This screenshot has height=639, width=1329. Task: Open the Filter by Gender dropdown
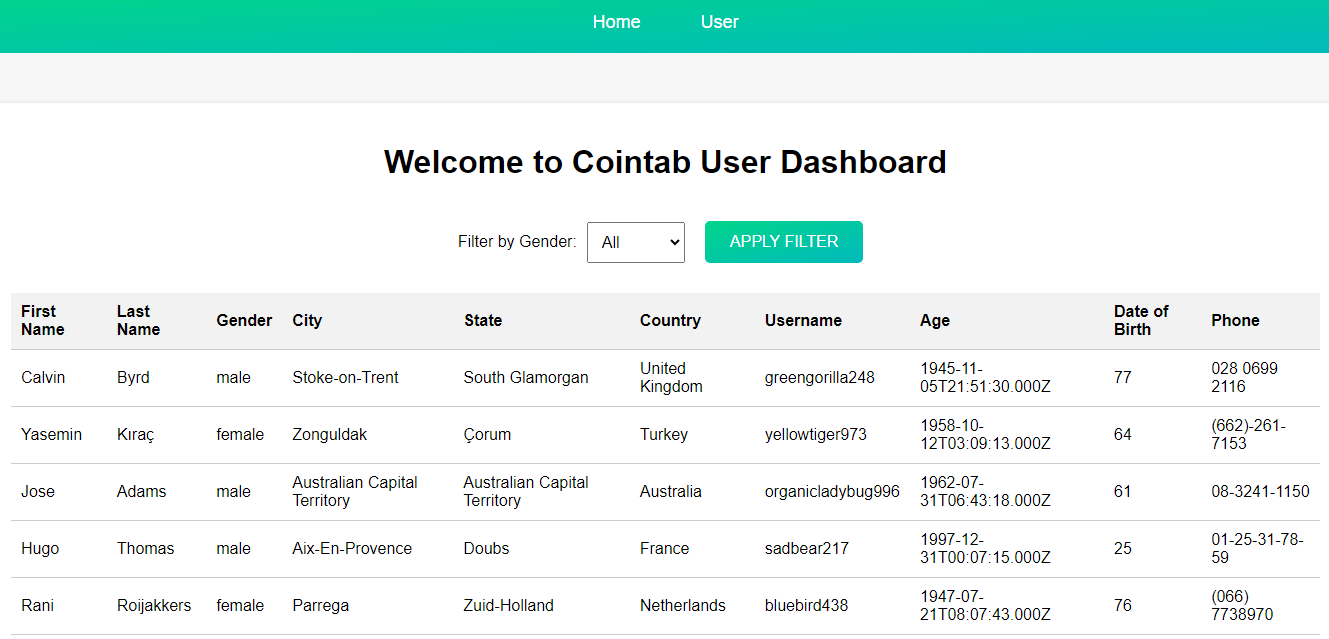pyautogui.click(x=635, y=242)
